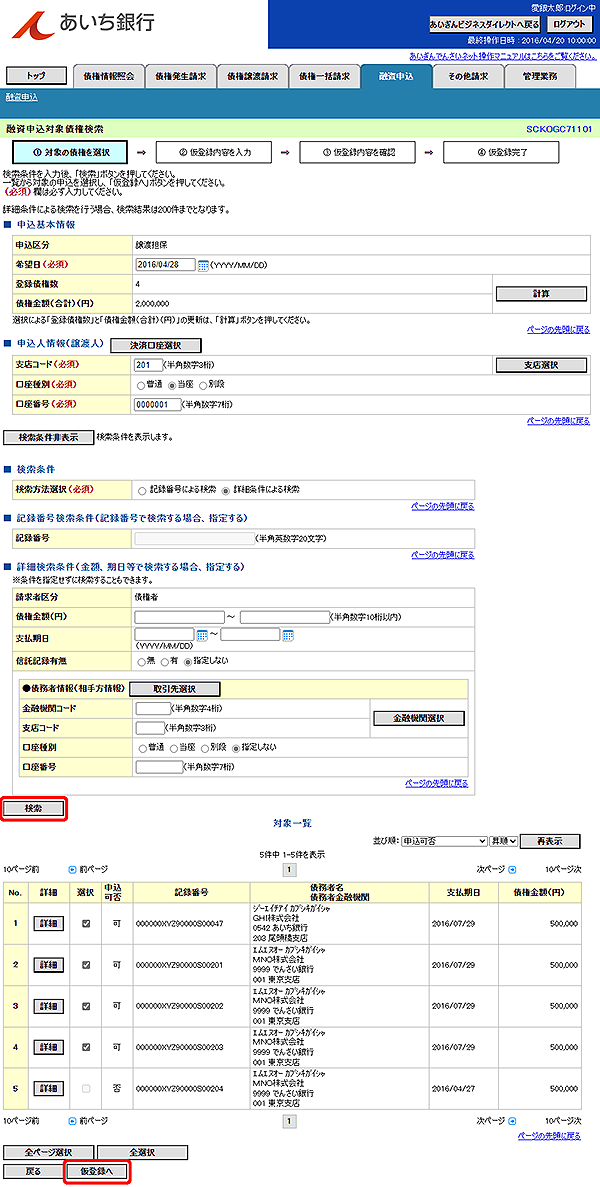Click the 全選択 button
The width and height of the screenshot is (600, 1187).
142,1153
